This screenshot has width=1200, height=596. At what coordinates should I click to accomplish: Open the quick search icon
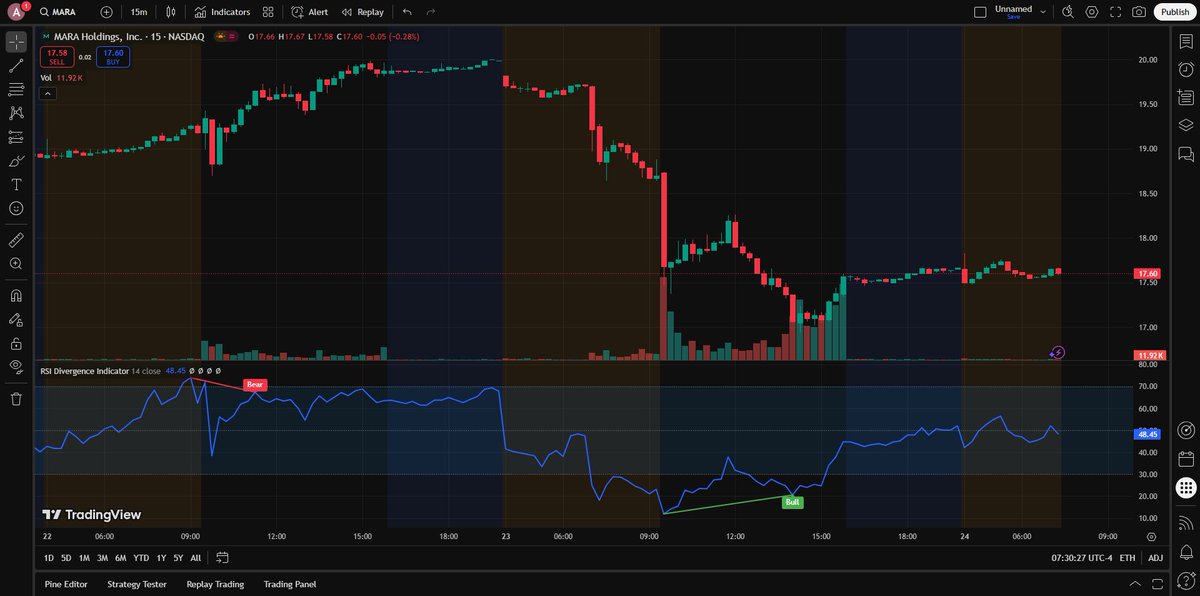click(1068, 12)
